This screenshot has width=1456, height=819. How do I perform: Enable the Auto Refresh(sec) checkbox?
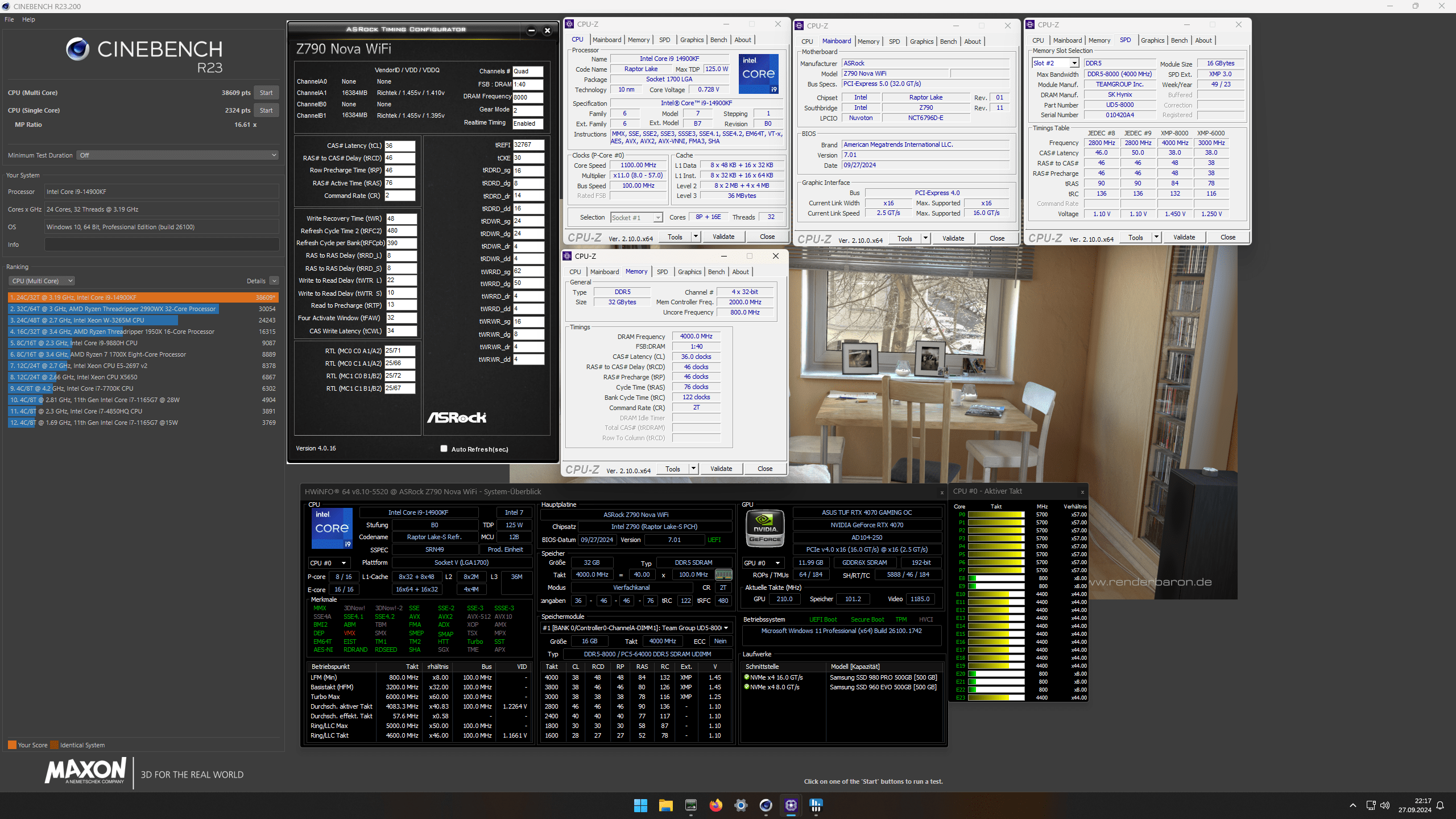(x=444, y=449)
